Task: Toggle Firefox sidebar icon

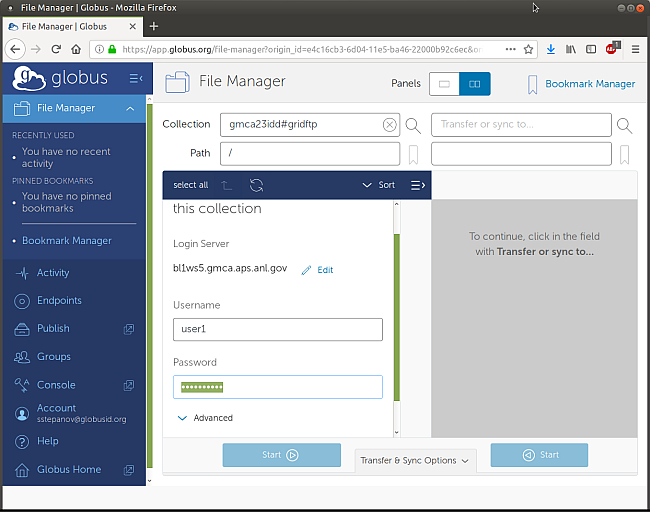Action: (591, 50)
